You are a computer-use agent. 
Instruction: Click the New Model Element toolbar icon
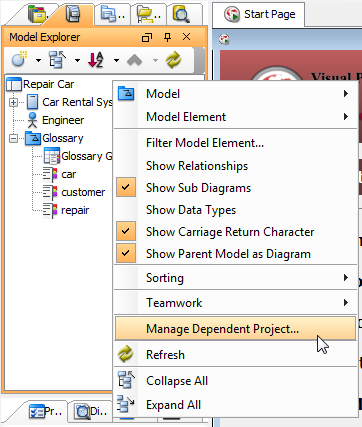click(19, 60)
